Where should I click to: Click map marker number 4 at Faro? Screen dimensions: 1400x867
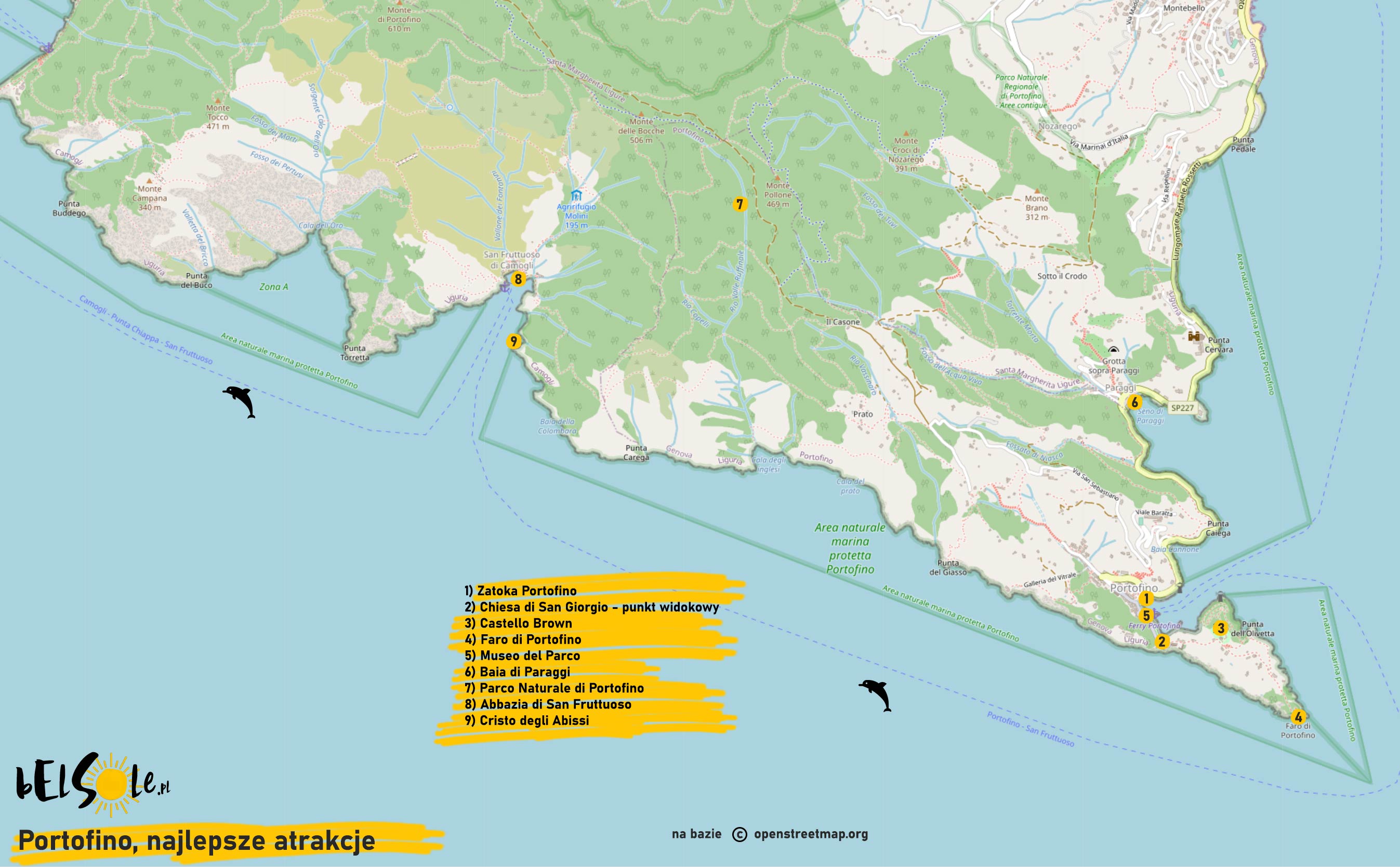pos(1298,717)
